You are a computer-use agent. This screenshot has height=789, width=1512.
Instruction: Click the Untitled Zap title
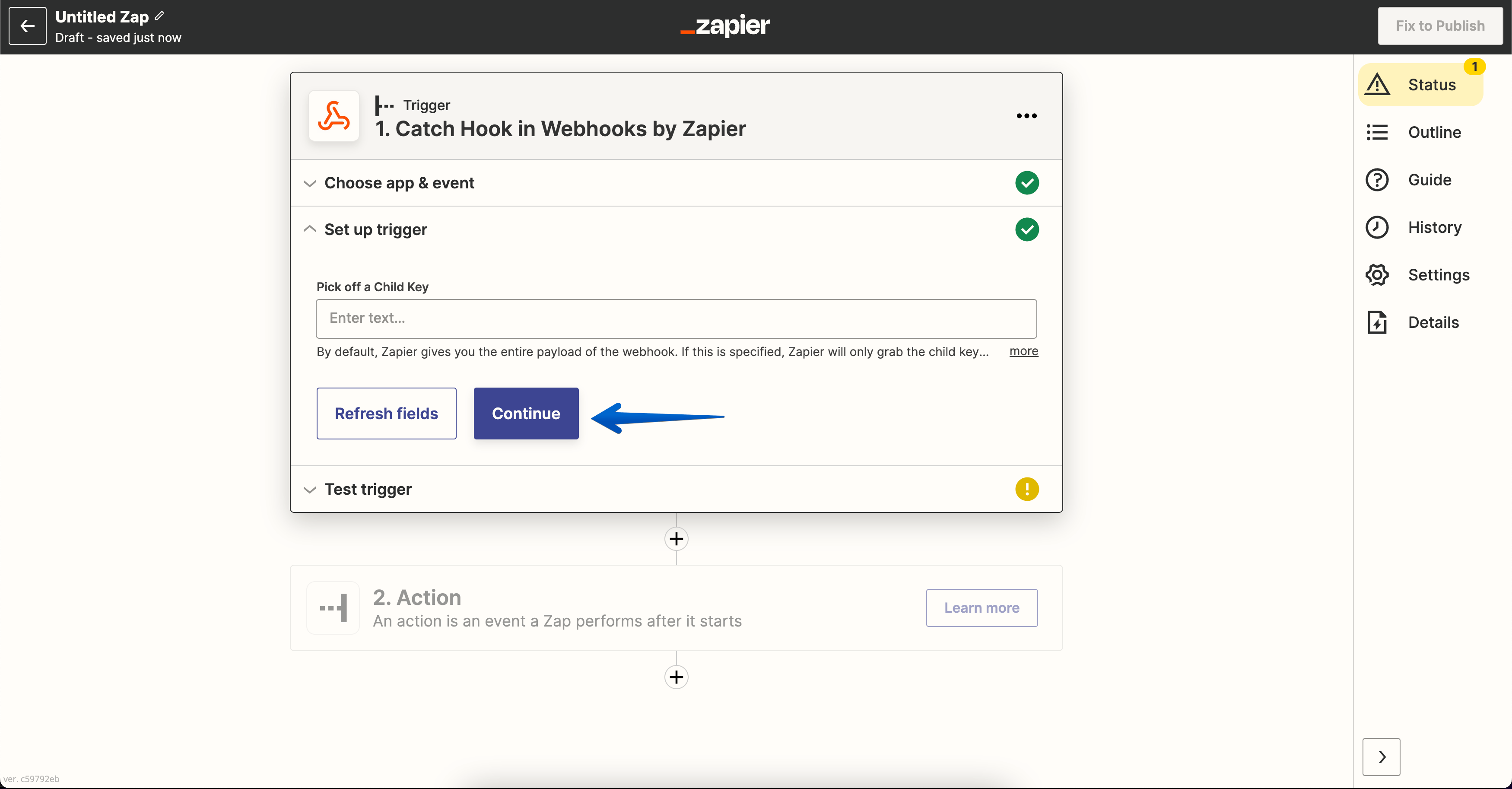[102, 17]
